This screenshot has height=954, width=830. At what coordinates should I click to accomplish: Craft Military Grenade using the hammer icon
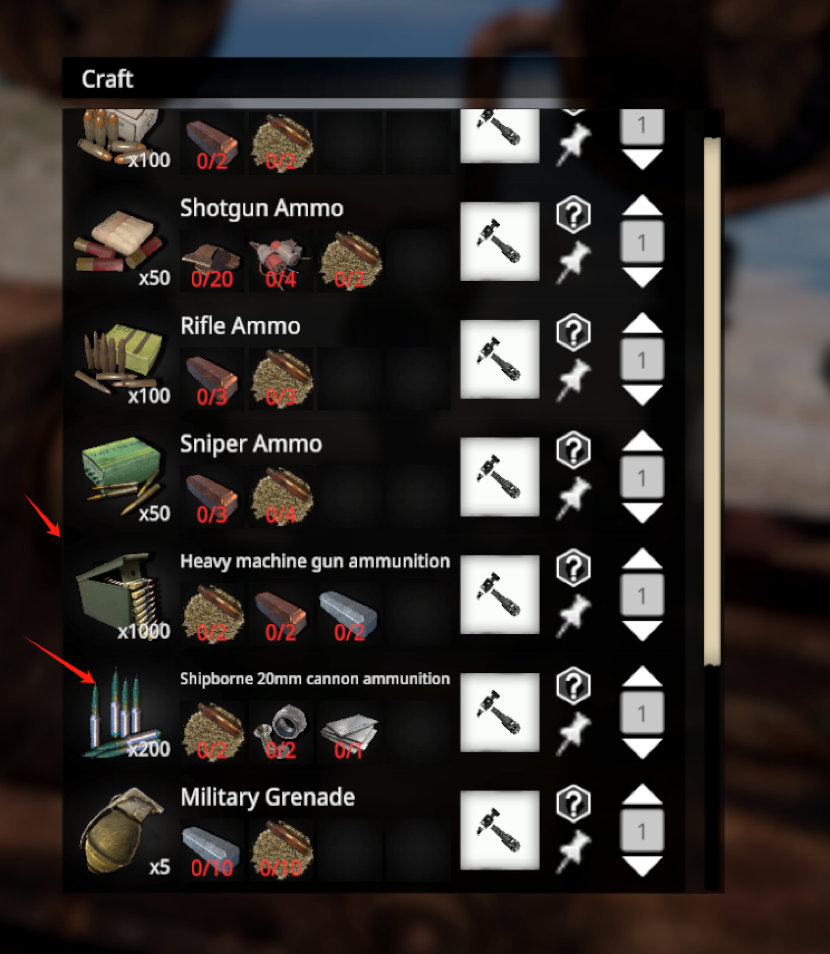click(x=500, y=830)
